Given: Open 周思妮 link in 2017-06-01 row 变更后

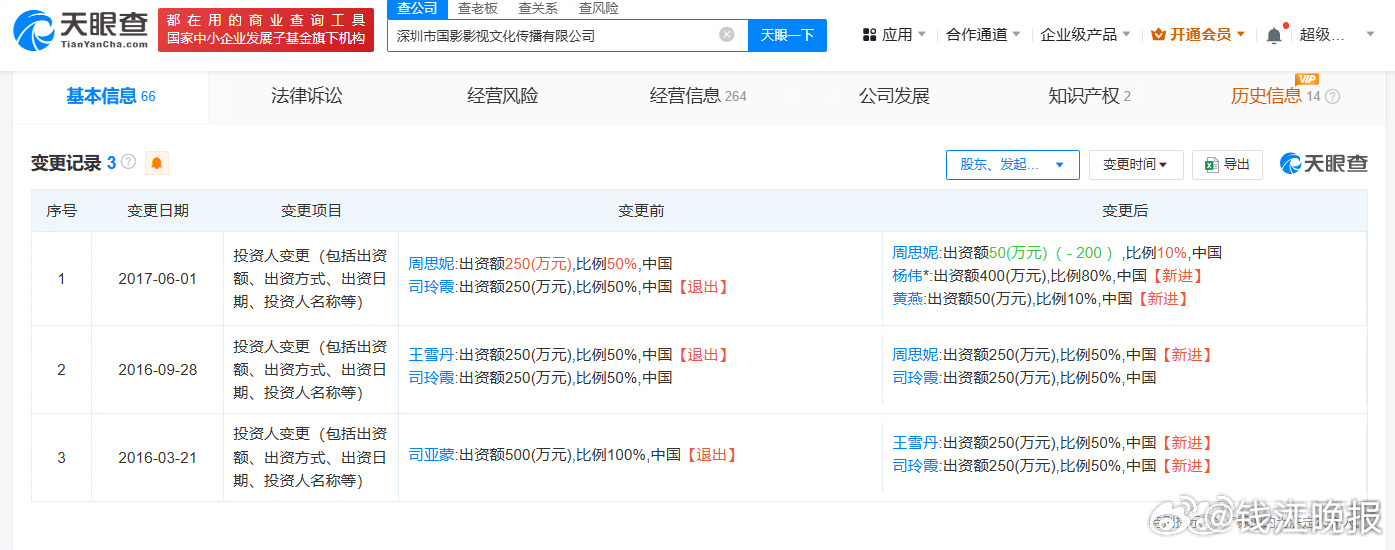Looking at the screenshot, I should click(916, 253).
